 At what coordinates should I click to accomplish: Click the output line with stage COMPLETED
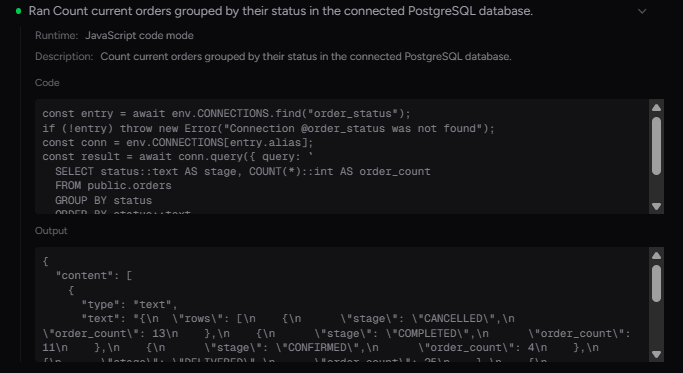pyautogui.click(x=336, y=334)
